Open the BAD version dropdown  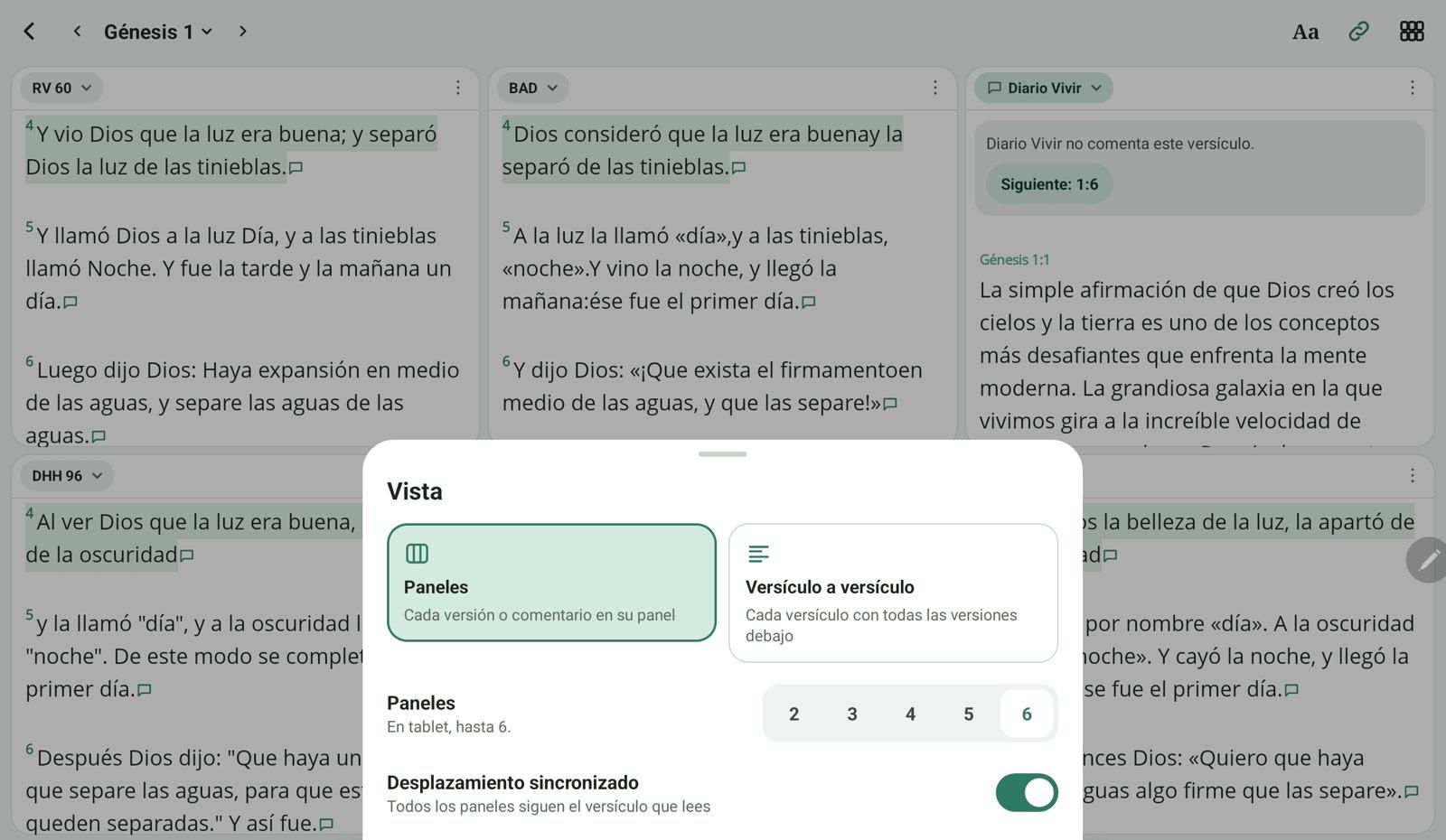click(532, 88)
